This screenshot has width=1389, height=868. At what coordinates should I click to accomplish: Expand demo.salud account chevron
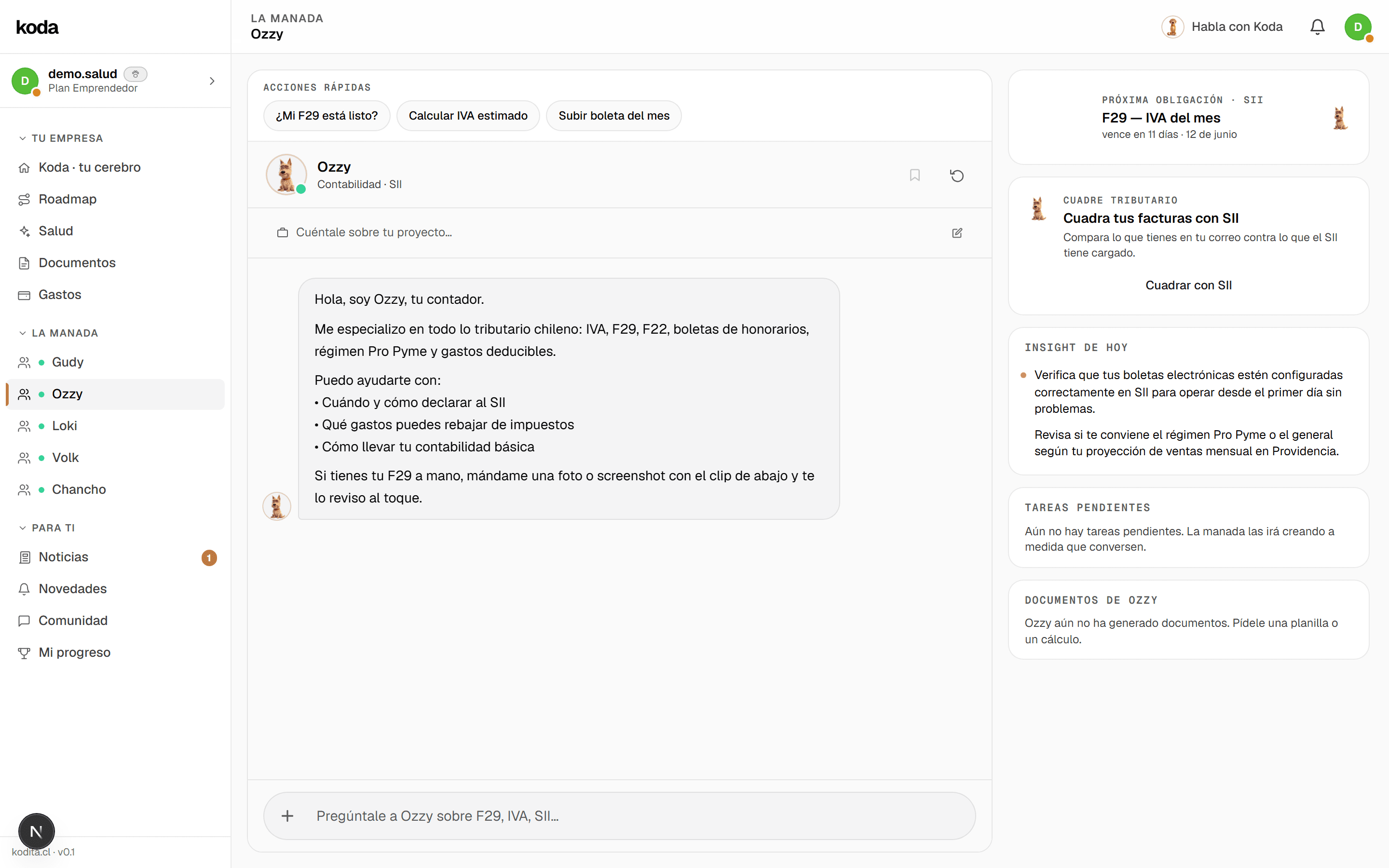[x=212, y=81]
